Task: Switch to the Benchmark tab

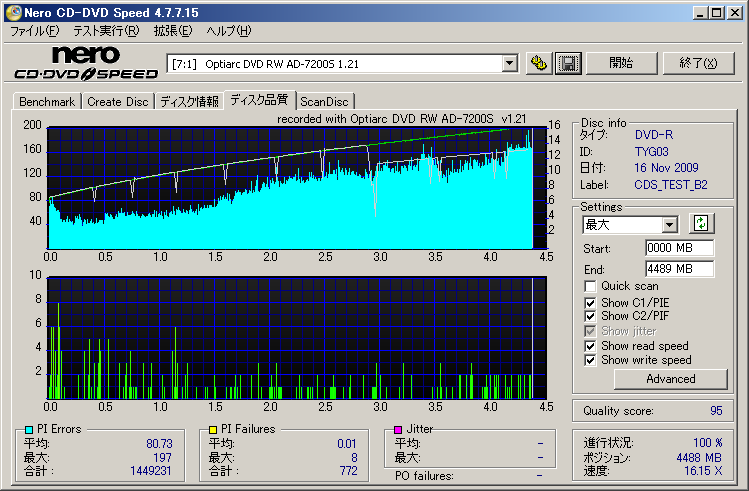Action: [x=47, y=102]
